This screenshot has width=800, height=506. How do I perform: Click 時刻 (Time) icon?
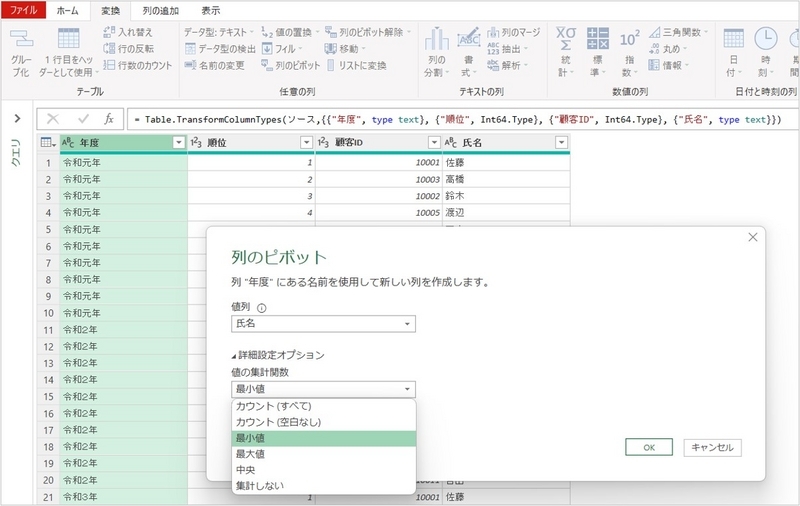765,39
